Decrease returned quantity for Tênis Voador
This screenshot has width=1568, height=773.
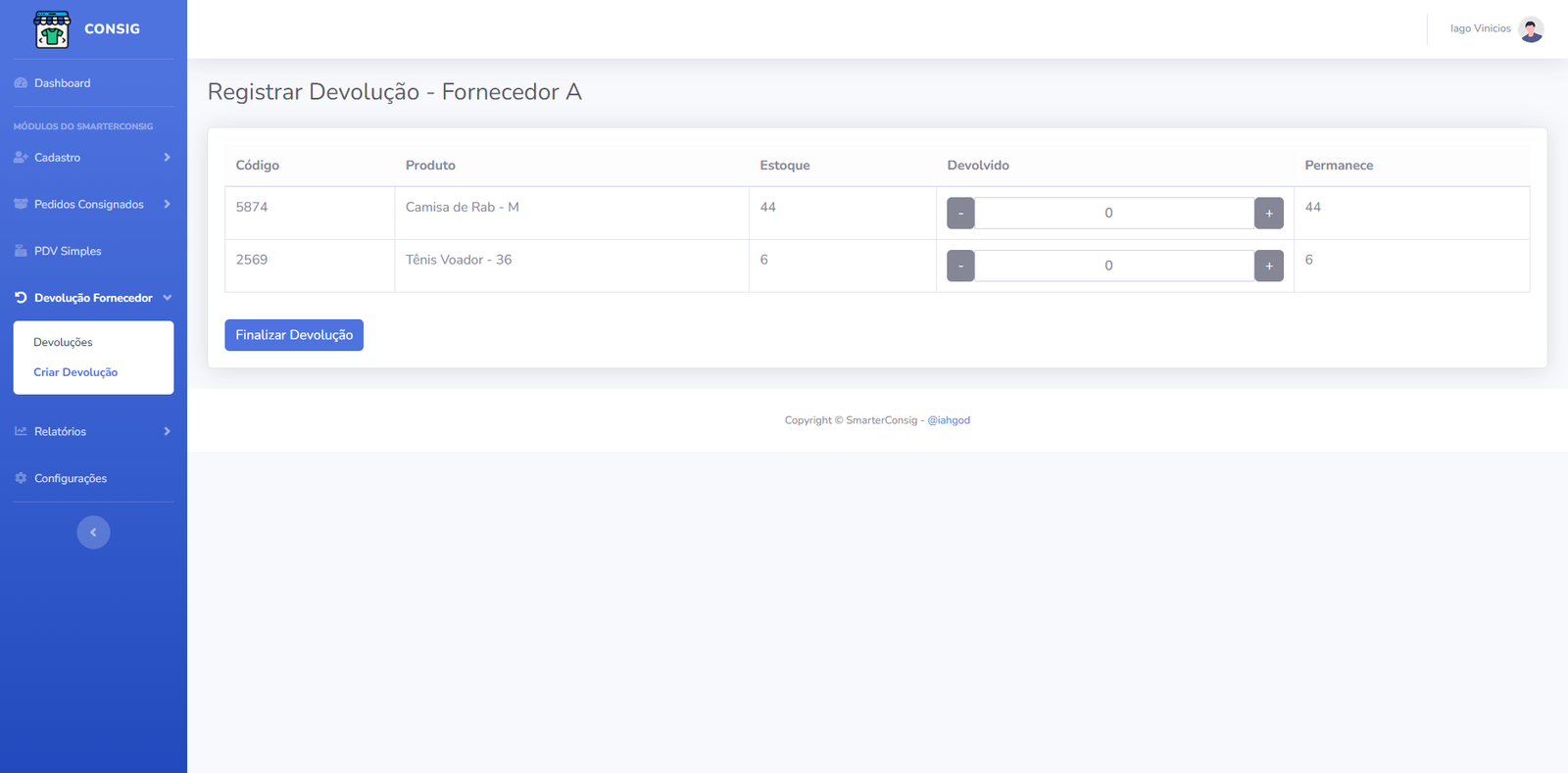pyautogui.click(x=960, y=266)
